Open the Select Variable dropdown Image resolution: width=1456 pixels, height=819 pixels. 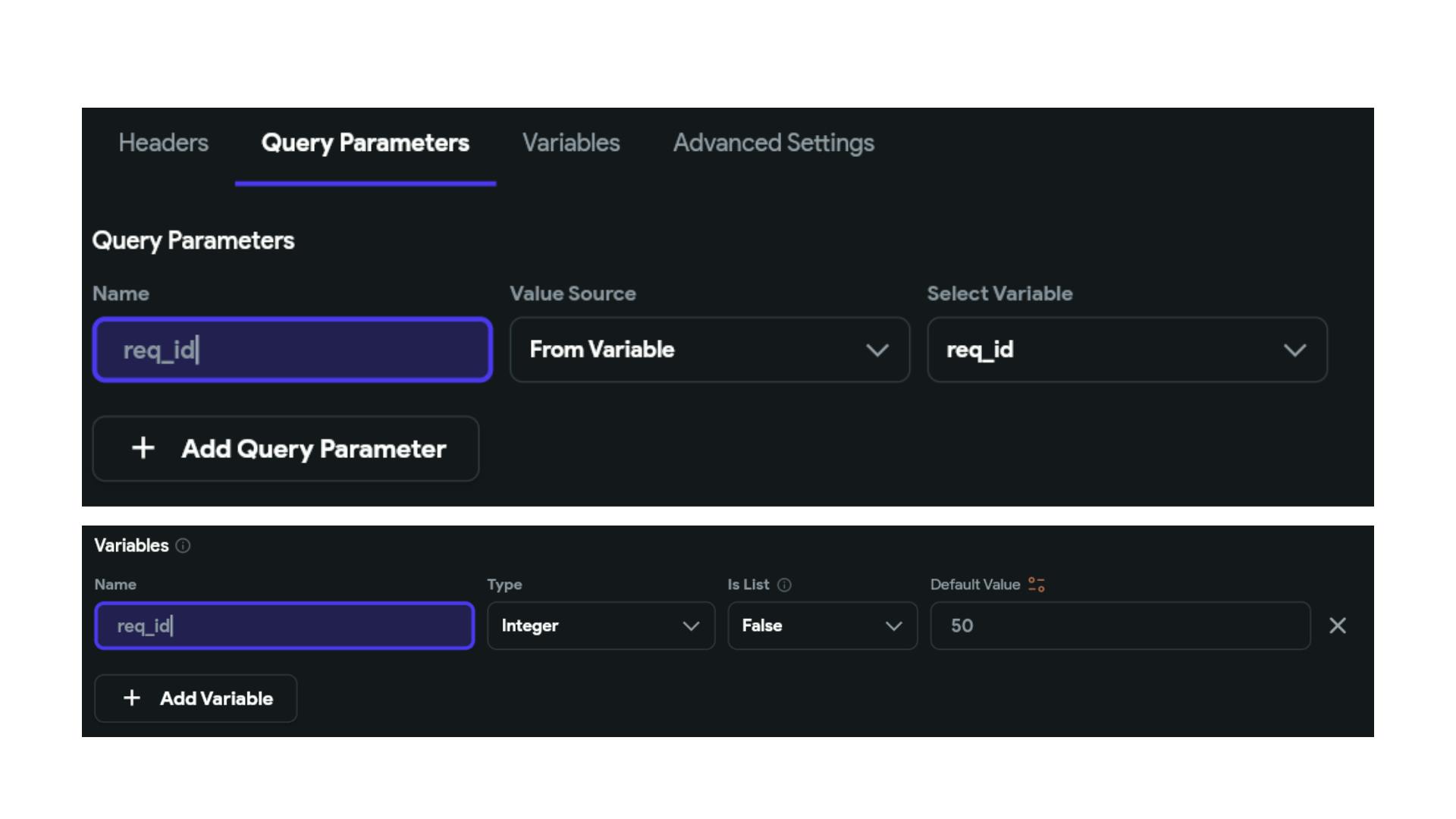point(1127,350)
